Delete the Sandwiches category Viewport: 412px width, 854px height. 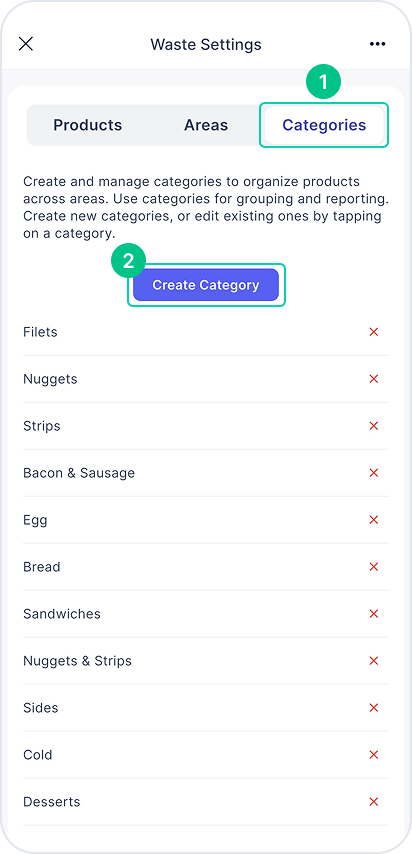tap(374, 614)
